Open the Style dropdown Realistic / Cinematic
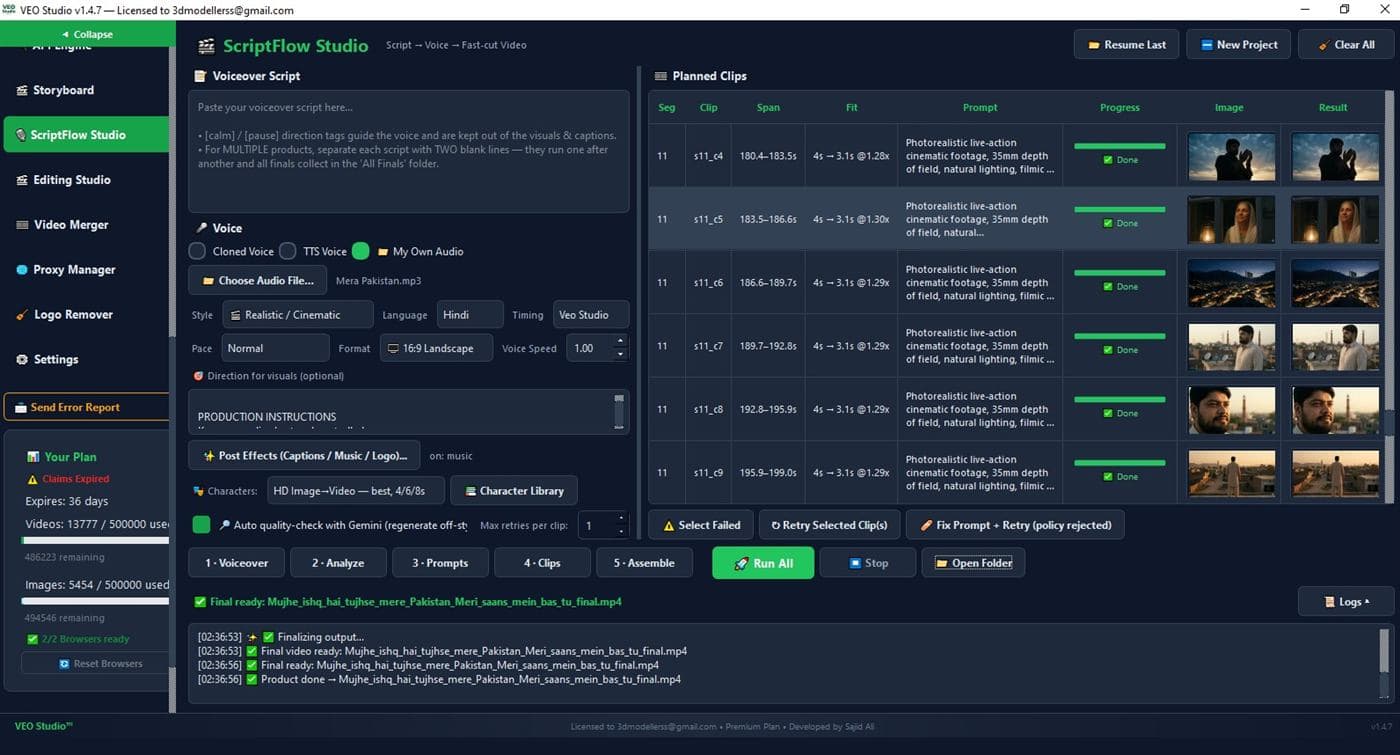Viewport: 1400px width, 755px height. [298, 315]
